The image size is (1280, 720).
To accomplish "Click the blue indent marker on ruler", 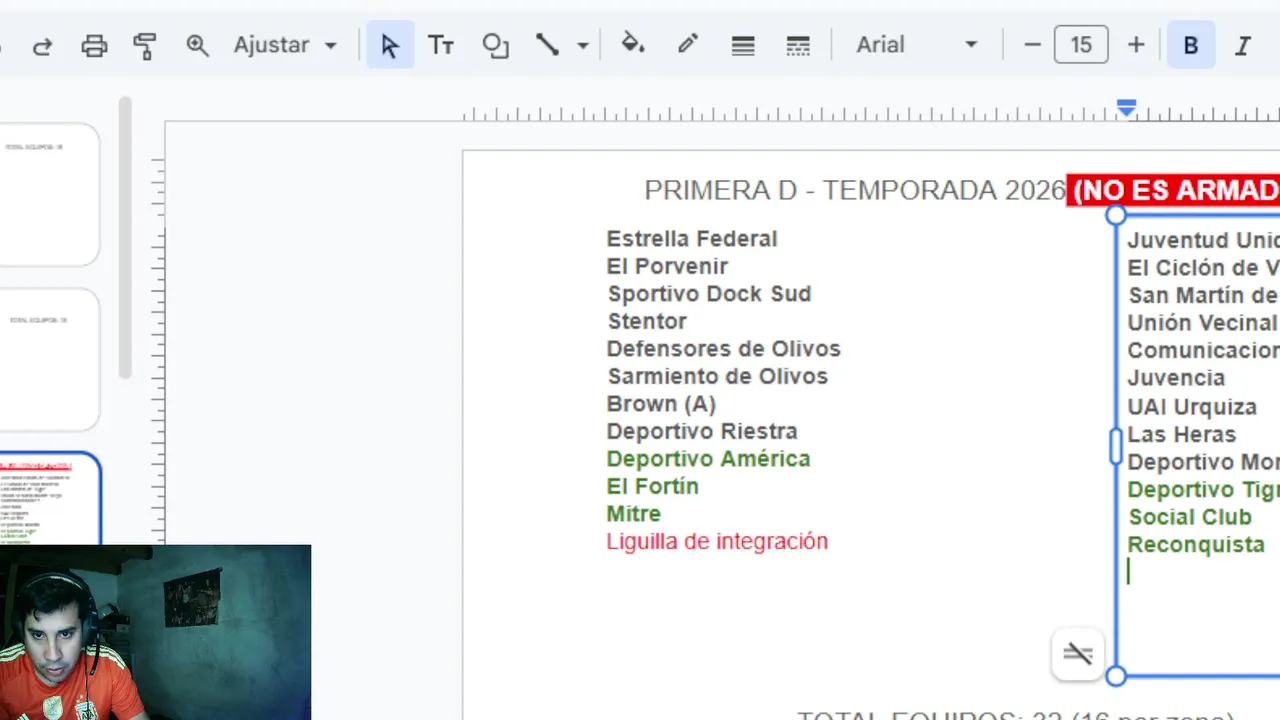I will (1127, 107).
